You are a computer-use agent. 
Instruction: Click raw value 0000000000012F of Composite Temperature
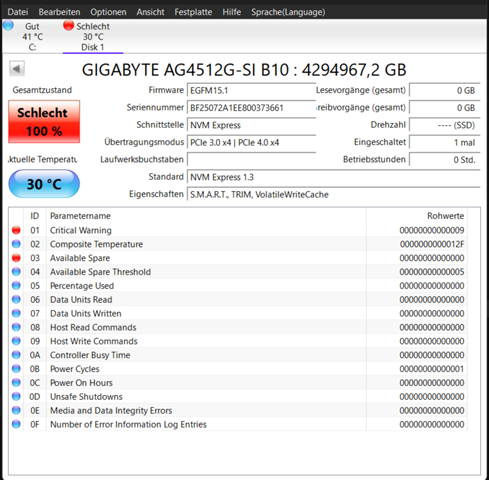pos(432,244)
